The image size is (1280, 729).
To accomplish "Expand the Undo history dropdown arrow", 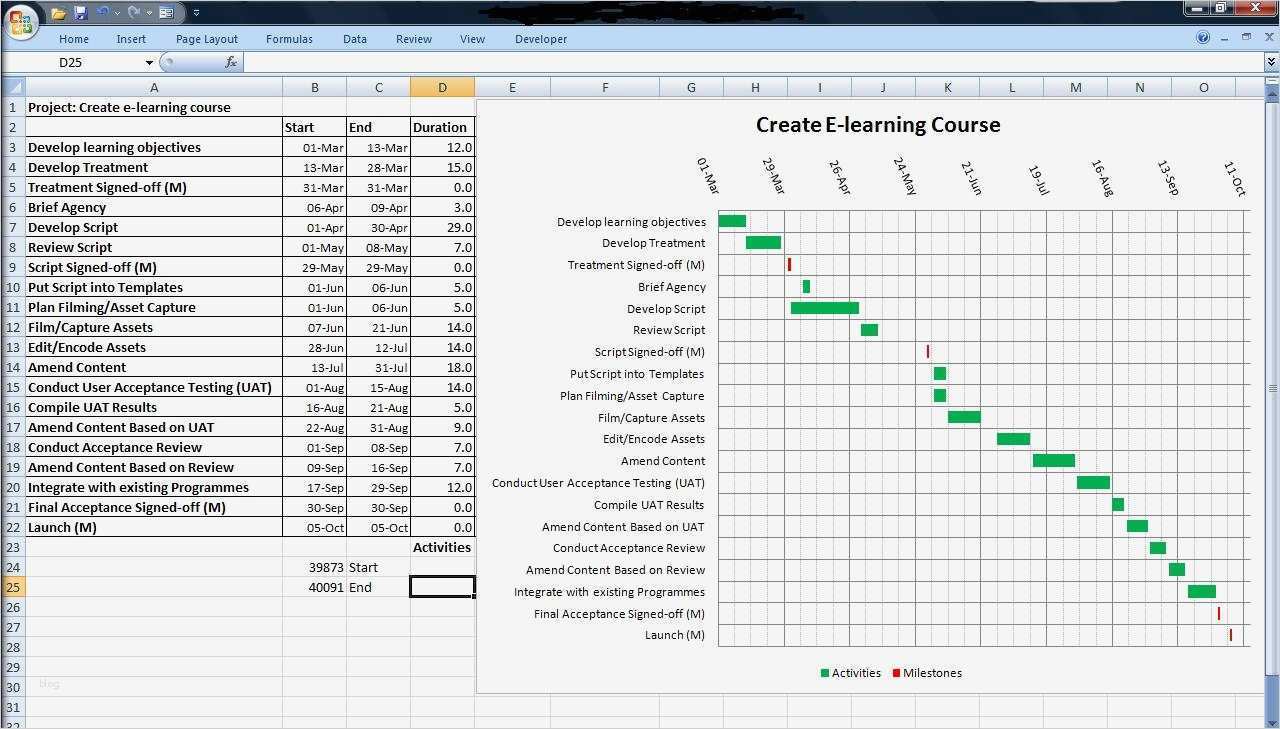I will (x=116, y=12).
